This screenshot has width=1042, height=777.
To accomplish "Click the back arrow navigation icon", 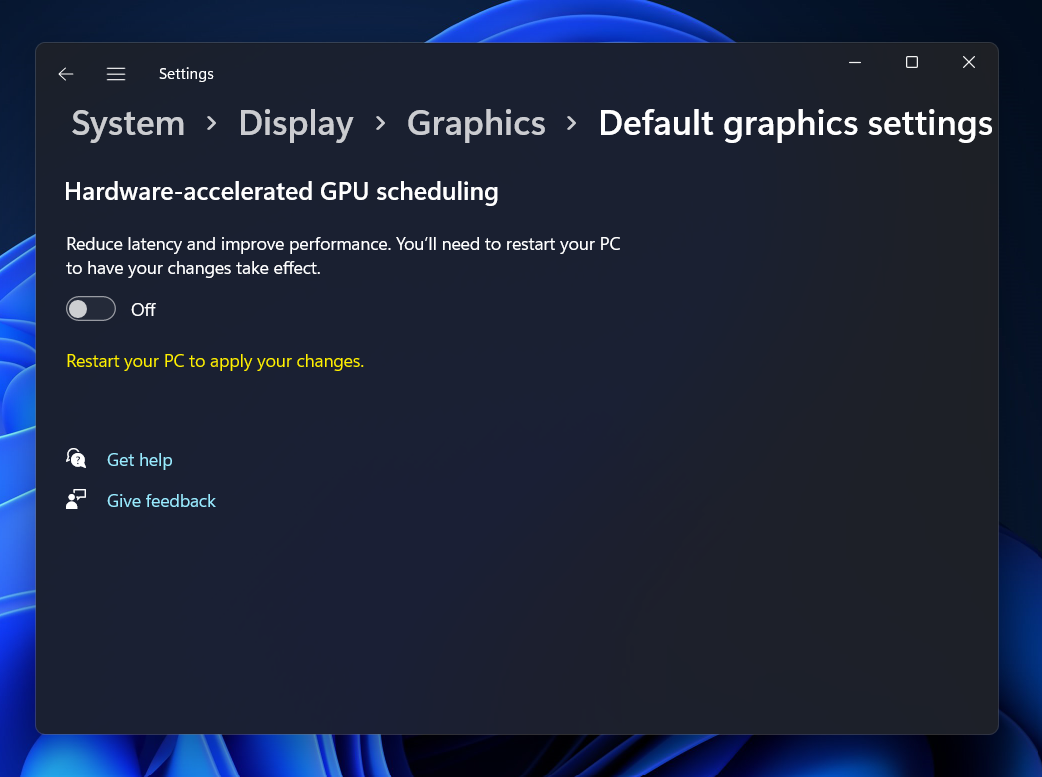I will [65, 73].
